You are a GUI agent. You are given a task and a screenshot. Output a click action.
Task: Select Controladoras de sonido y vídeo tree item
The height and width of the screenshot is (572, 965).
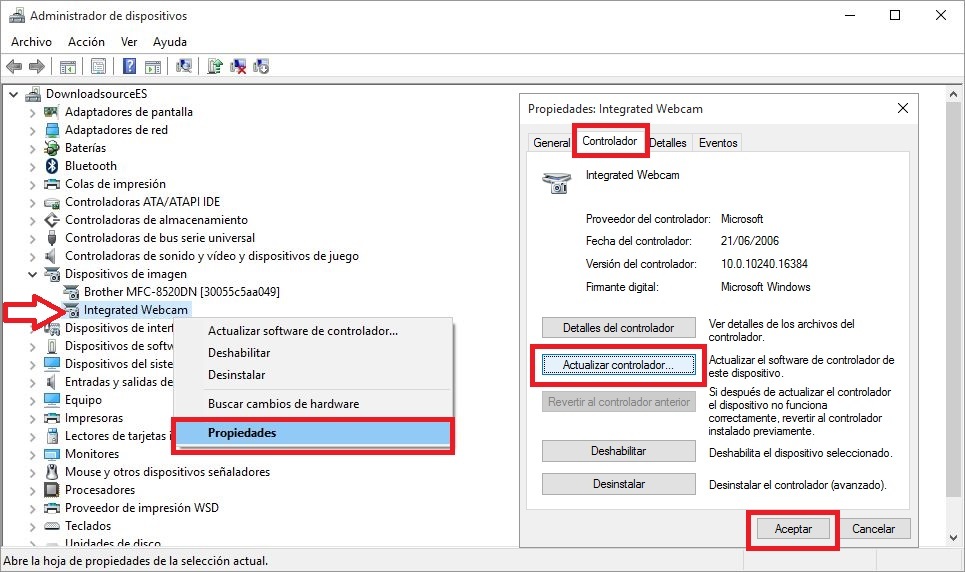pos(212,256)
